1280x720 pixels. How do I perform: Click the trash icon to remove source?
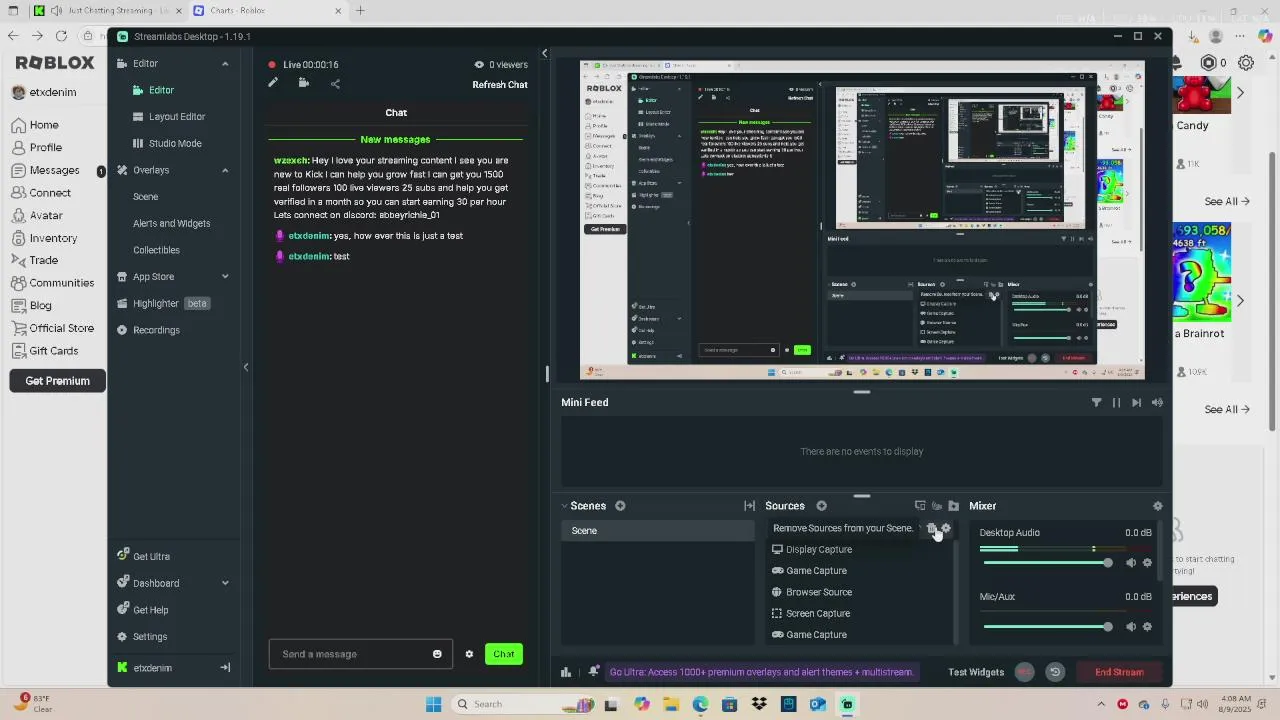click(x=932, y=528)
